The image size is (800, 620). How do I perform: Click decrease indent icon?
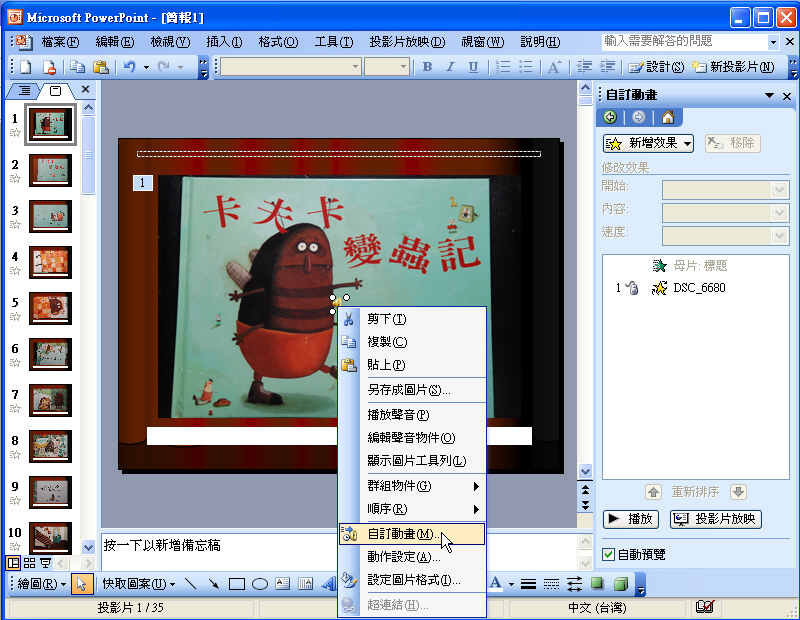584,67
